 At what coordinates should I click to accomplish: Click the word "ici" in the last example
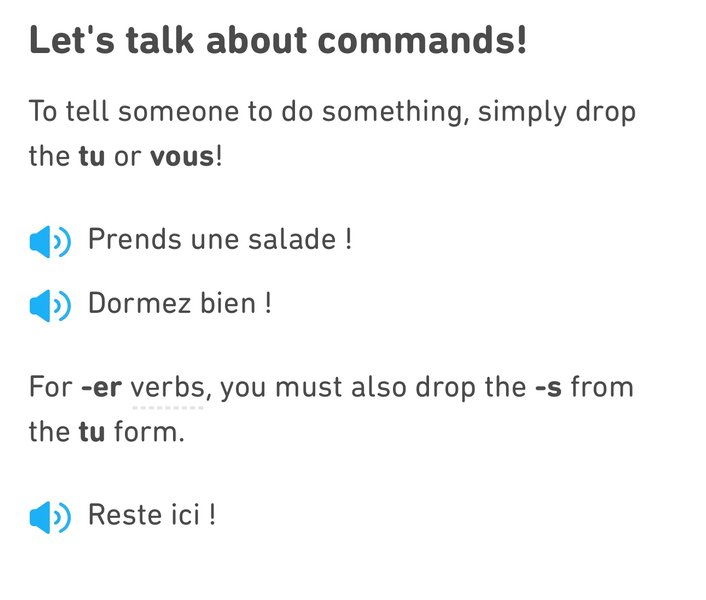coord(186,514)
